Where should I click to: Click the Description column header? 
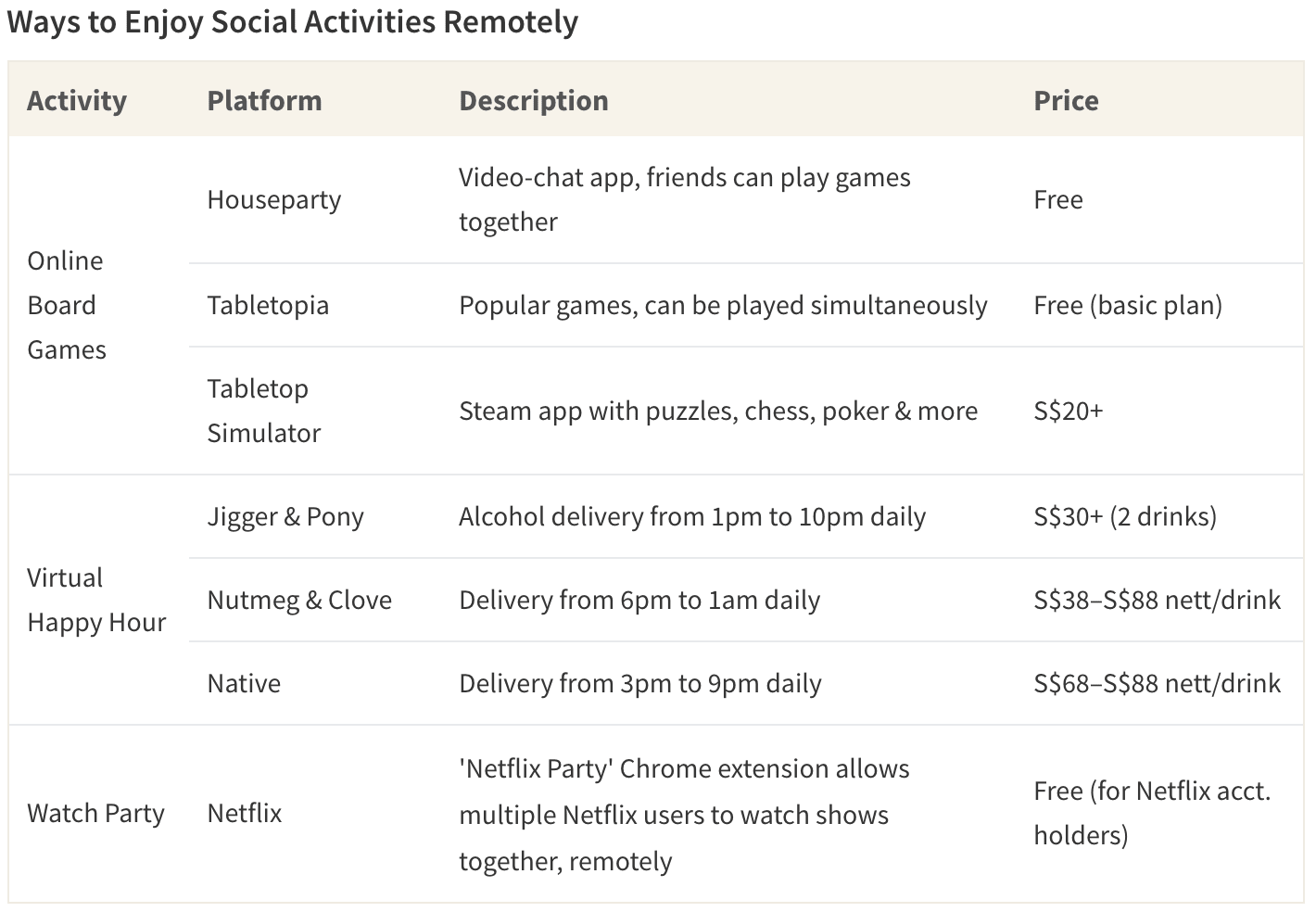click(x=534, y=100)
